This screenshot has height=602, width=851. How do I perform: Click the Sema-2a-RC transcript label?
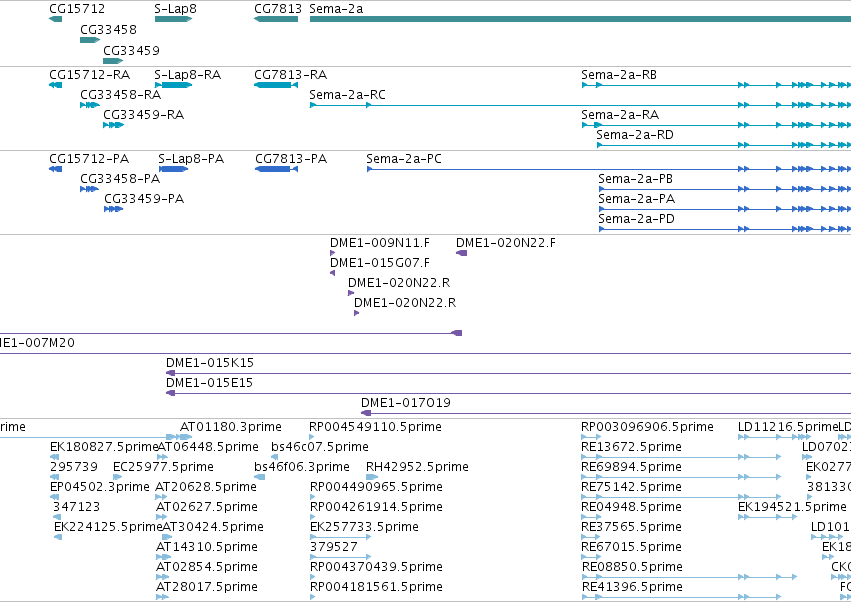(x=347, y=94)
